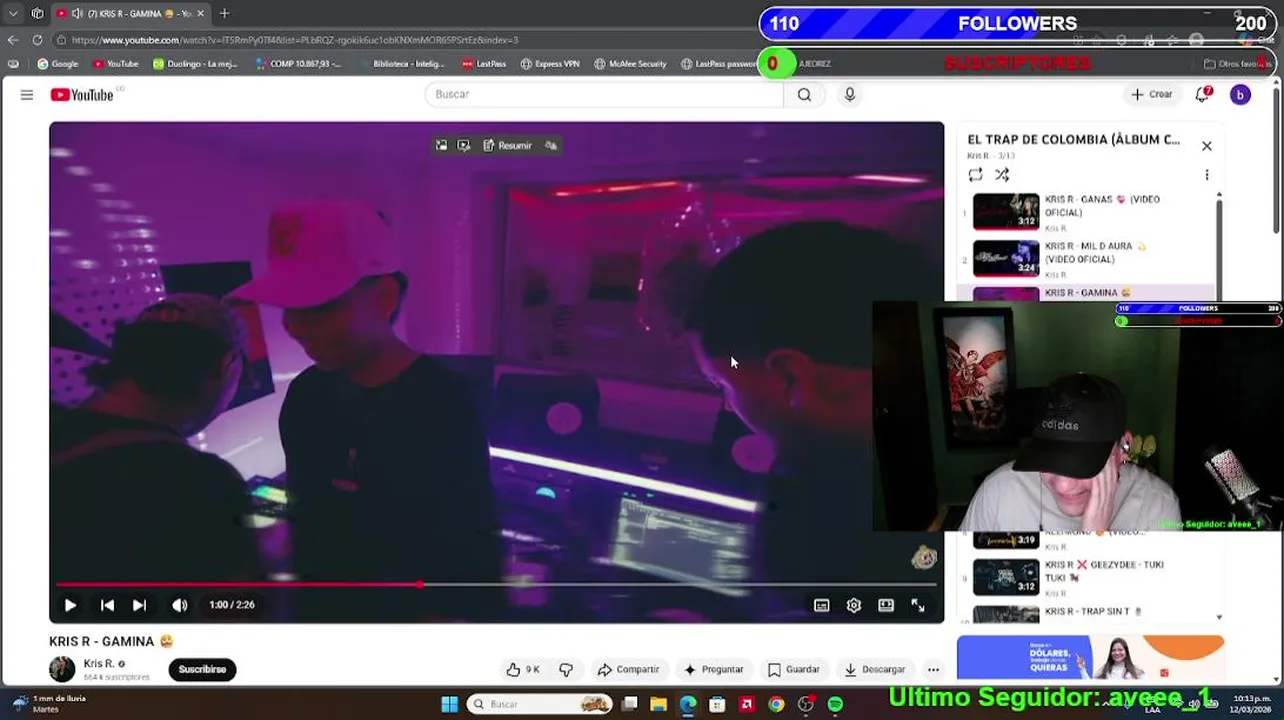Download video with Descargar button
The image size is (1284, 720).
tap(875, 669)
